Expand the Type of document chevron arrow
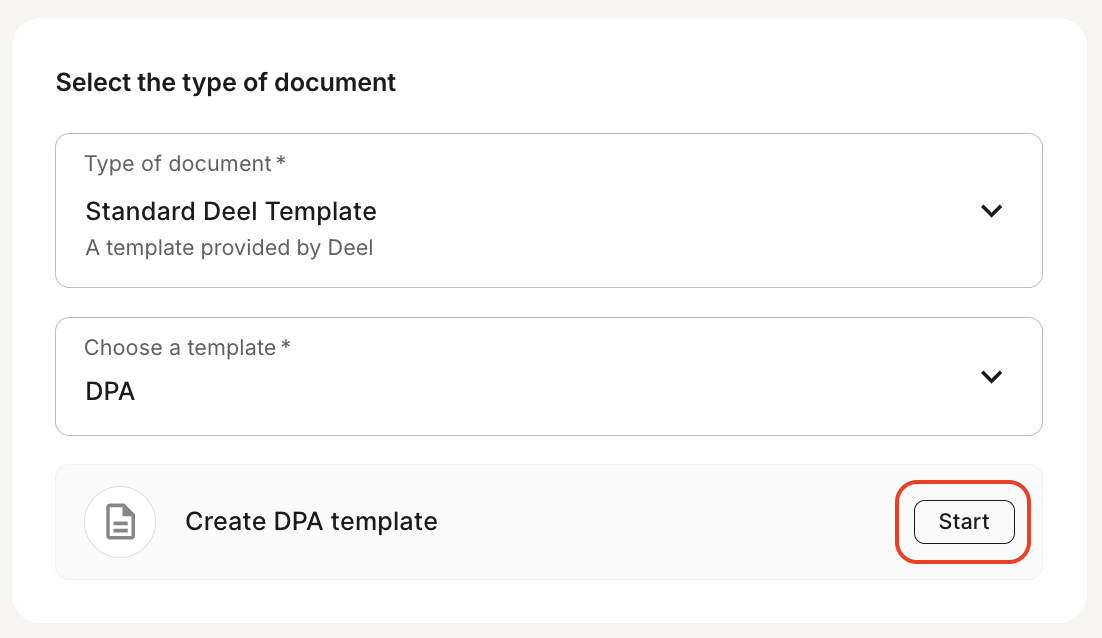This screenshot has height=638, width=1102. pos(991,211)
